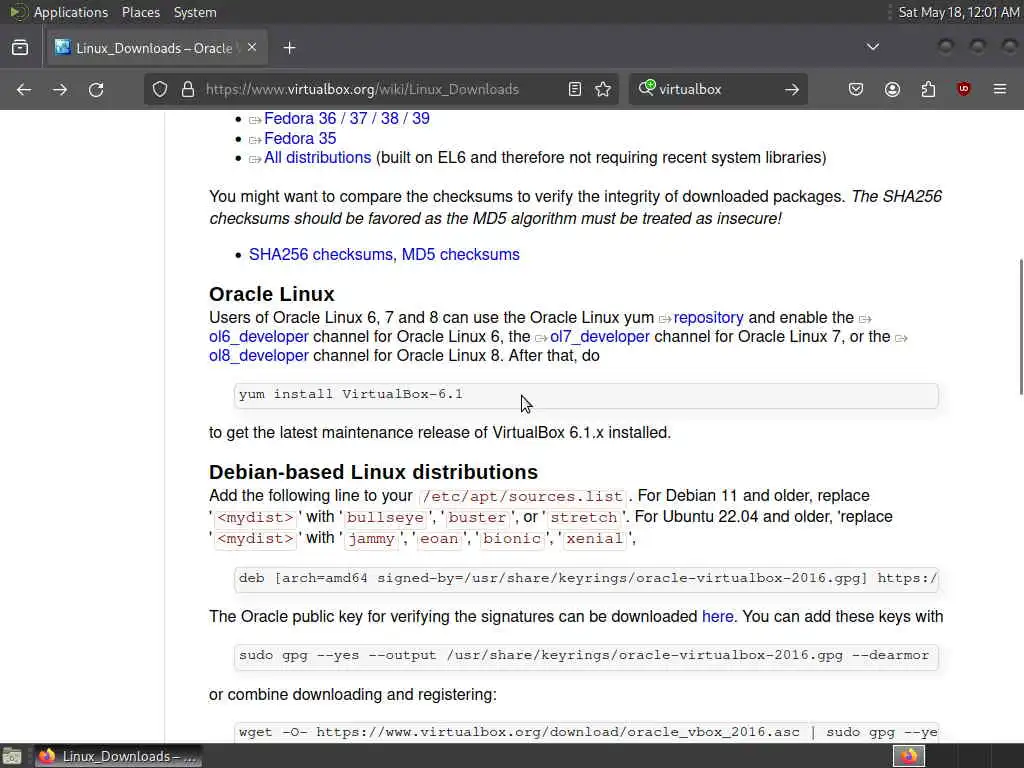
Task: Open the ol7_developer channel link
Action: click(x=600, y=336)
